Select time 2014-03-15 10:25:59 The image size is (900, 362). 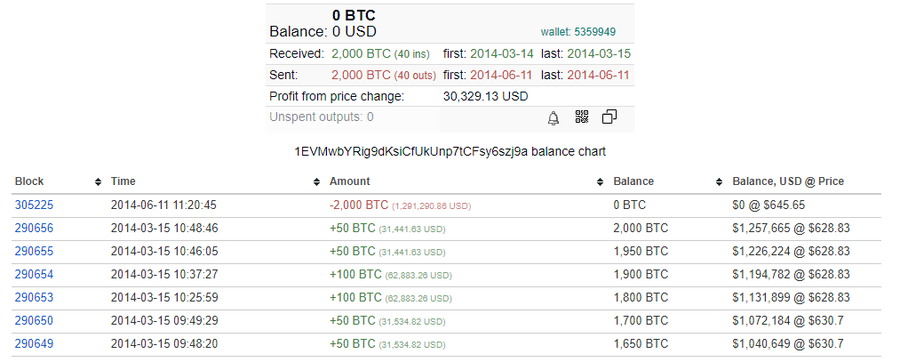[x=164, y=298]
